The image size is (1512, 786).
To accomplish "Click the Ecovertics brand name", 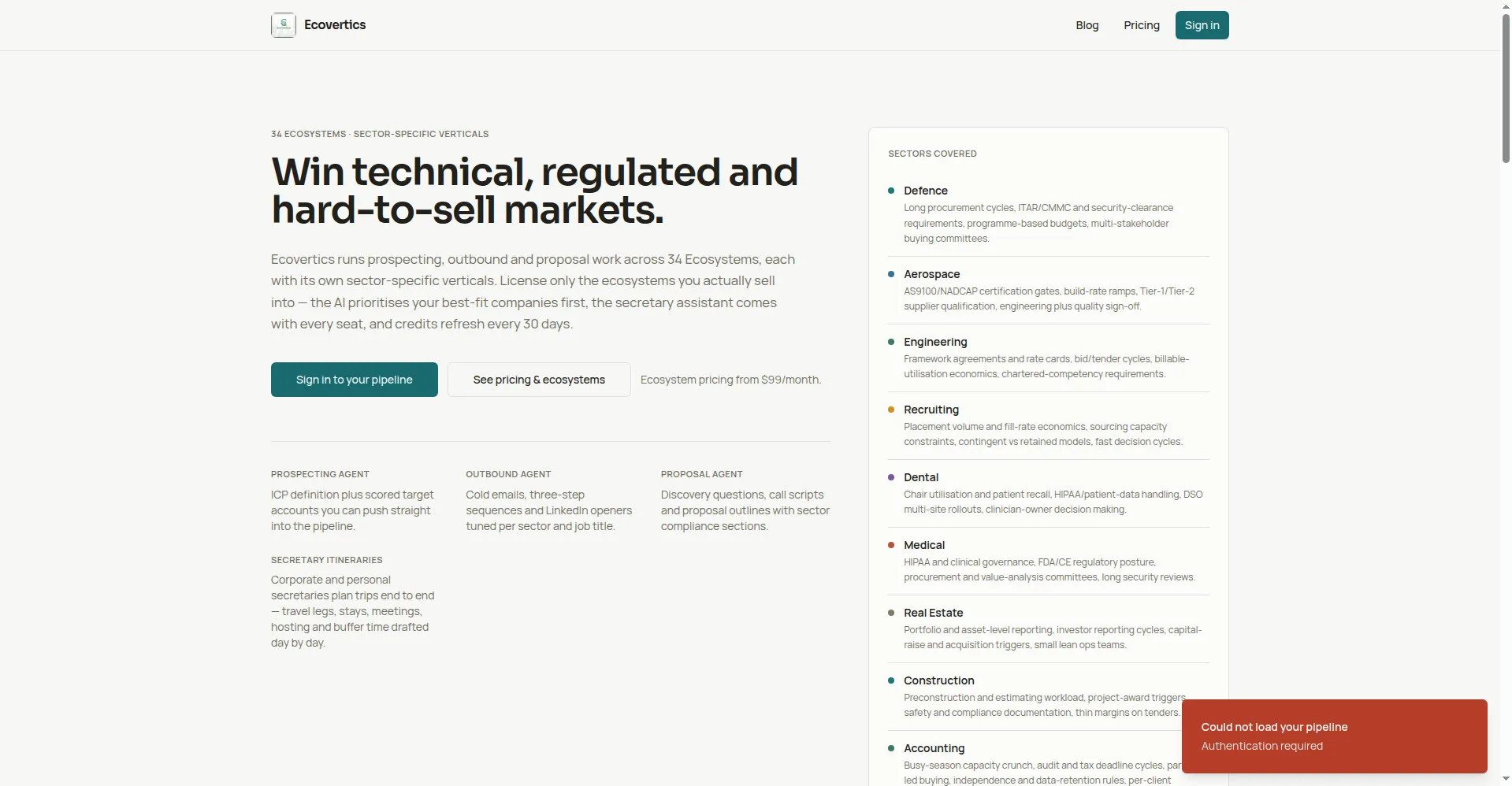I will [335, 25].
